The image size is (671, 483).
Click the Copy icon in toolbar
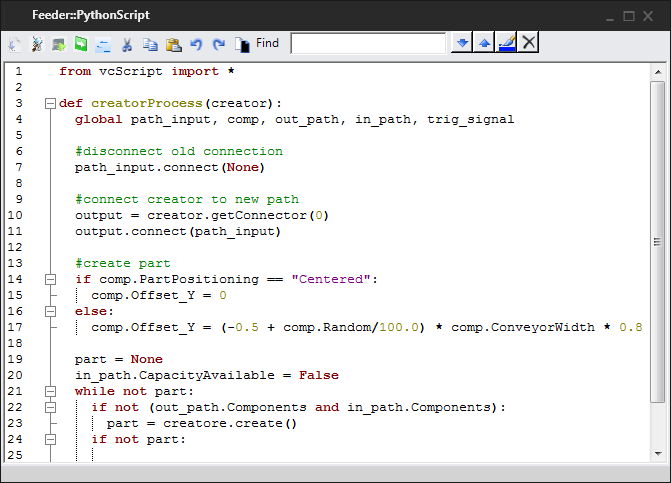point(150,44)
